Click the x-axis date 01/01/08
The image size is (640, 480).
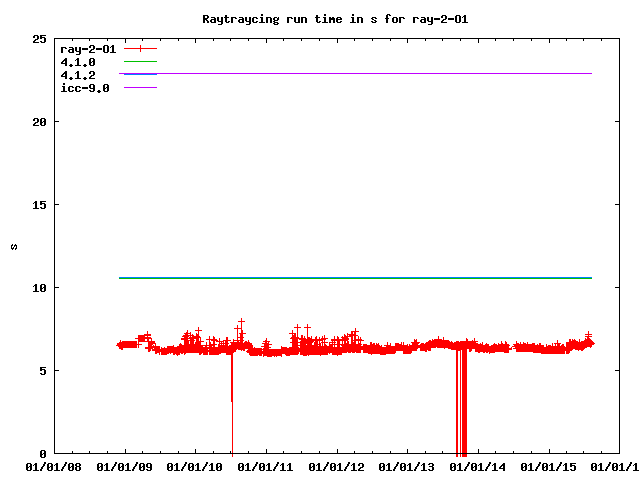click(x=54, y=466)
